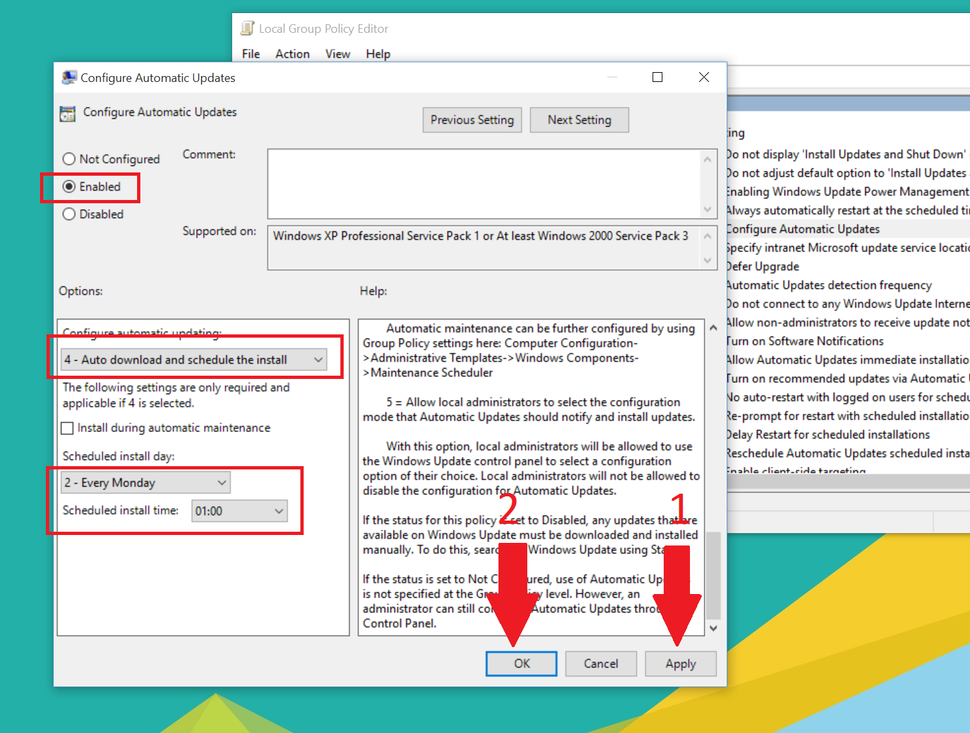The image size is (970, 733).
Task: Open the Scheduled install time dropdown
Action: pos(239,511)
